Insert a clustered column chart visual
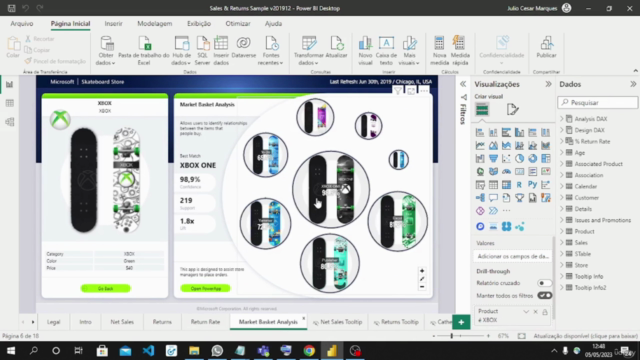This screenshot has width=640, height=360. coord(519,132)
